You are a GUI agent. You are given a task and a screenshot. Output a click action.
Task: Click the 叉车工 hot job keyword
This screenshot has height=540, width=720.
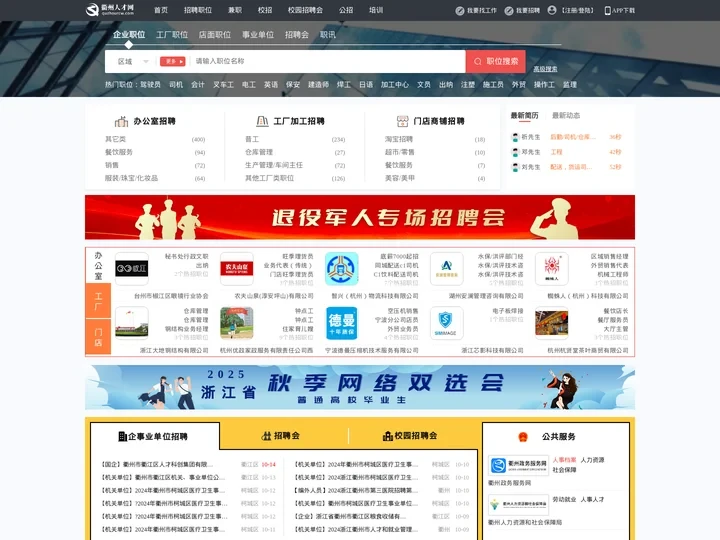223,84
